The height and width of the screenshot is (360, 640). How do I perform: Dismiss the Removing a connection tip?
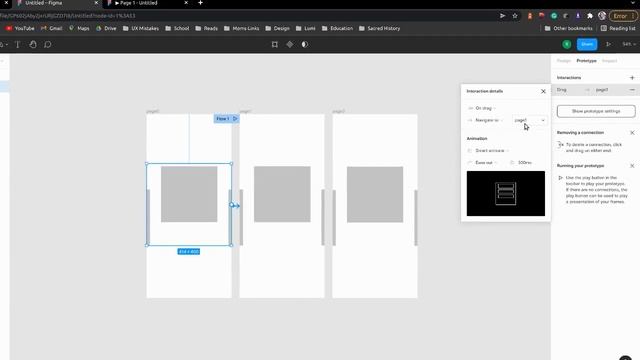tap(632, 133)
